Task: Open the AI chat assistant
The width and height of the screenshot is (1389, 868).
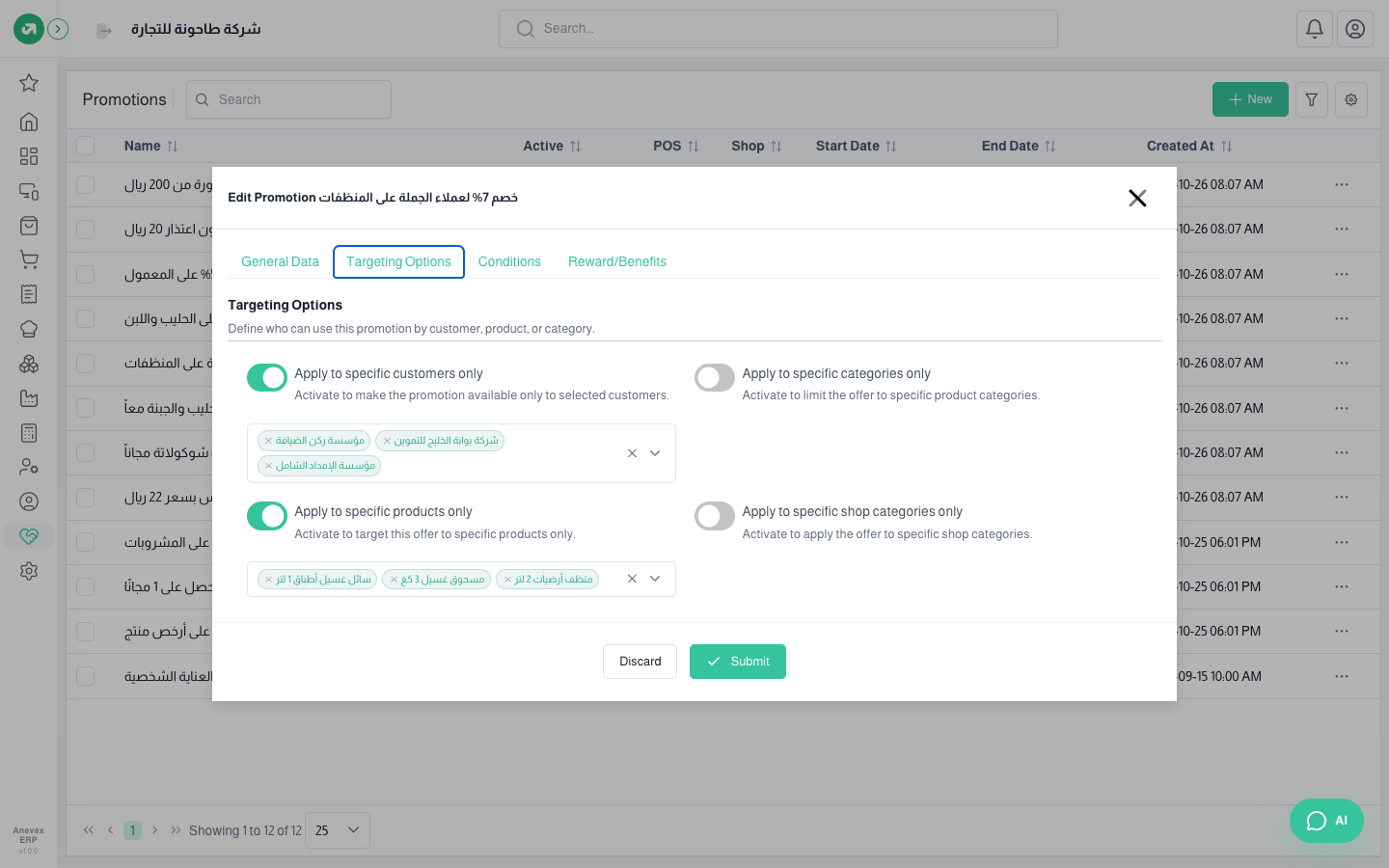Action: 1326,821
